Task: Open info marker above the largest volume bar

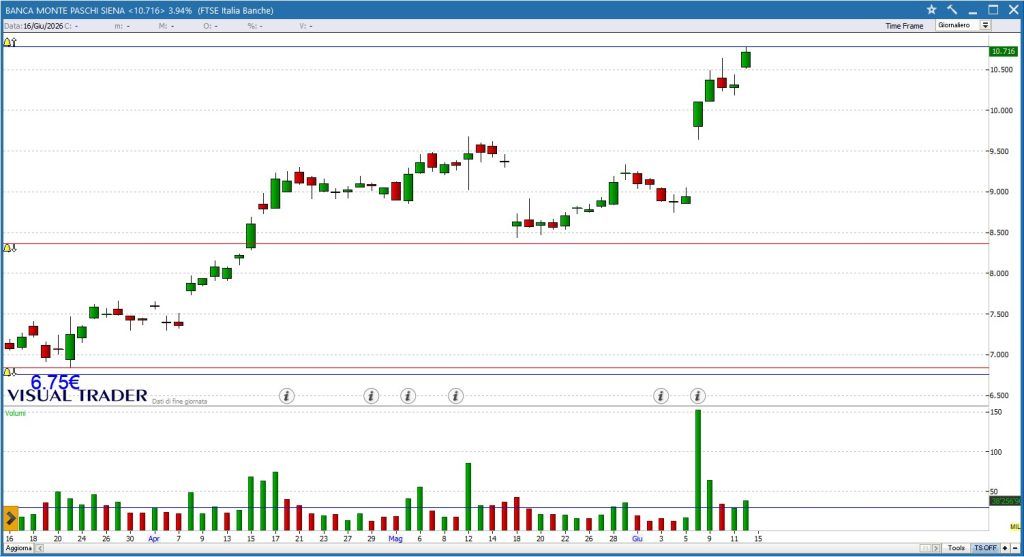Action: pyautogui.click(x=697, y=396)
